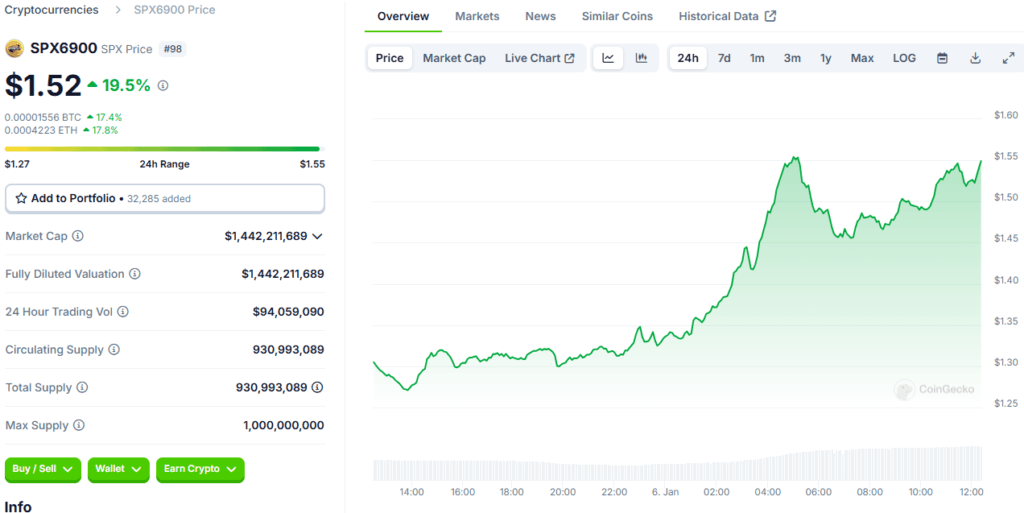
Task: Click the line chart icon
Action: coord(608,58)
